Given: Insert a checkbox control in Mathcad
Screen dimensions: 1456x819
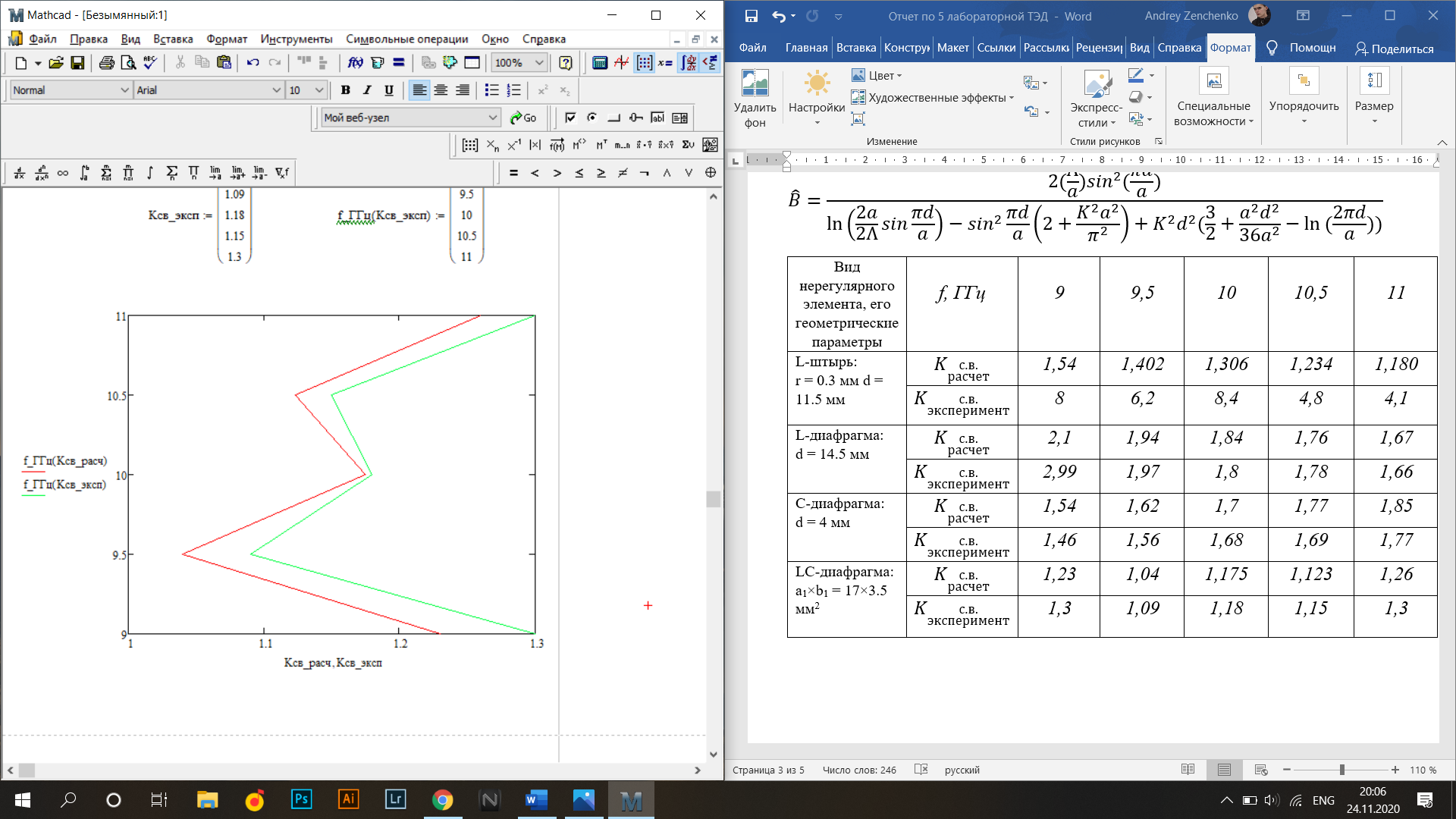Looking at the screenshot, I should 571,118.
